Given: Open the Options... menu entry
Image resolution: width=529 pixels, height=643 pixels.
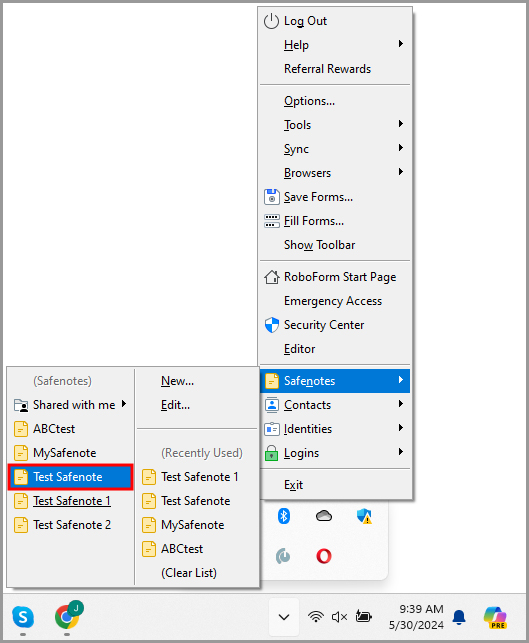Looking at the screenshot, I should point(335,101).
